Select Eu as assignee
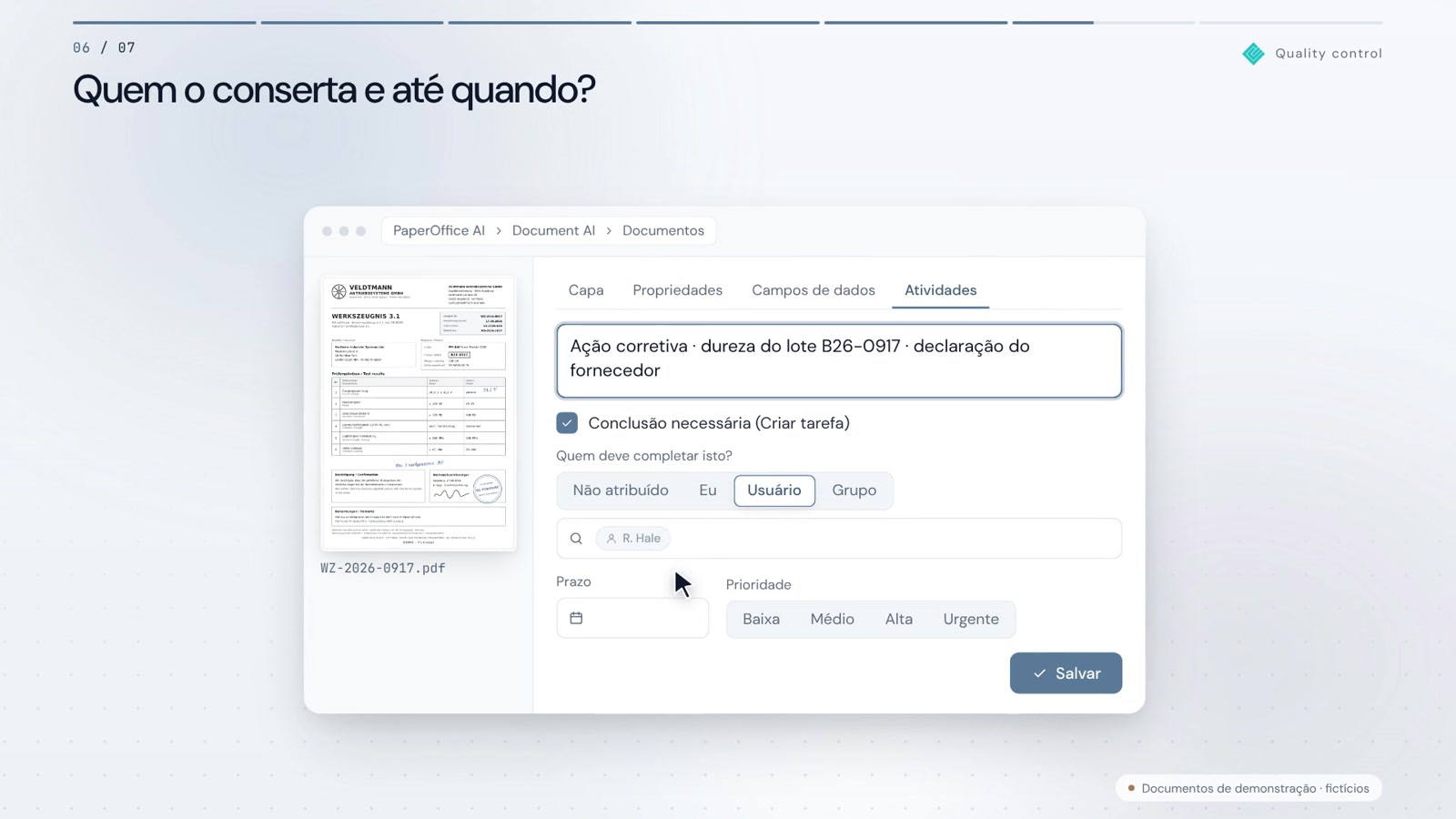Viewport: 1456px width, 819px height. coord(708,490)
